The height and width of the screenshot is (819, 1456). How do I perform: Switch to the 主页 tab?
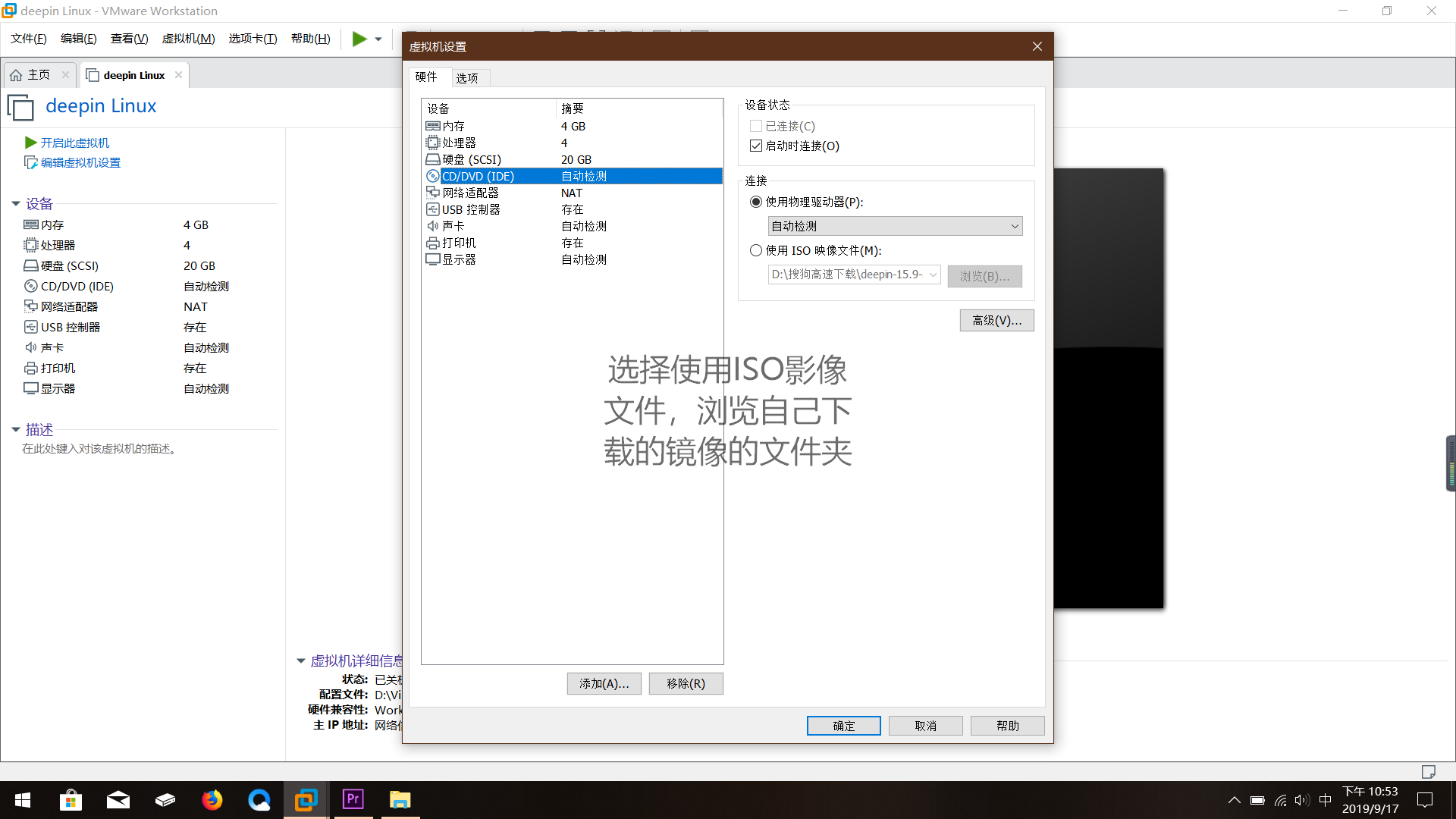39,75
